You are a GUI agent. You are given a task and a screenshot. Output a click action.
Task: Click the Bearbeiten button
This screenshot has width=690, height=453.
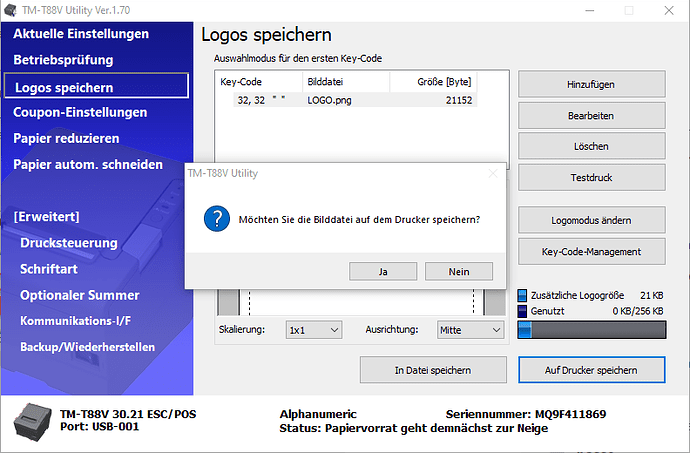[591, 116]
